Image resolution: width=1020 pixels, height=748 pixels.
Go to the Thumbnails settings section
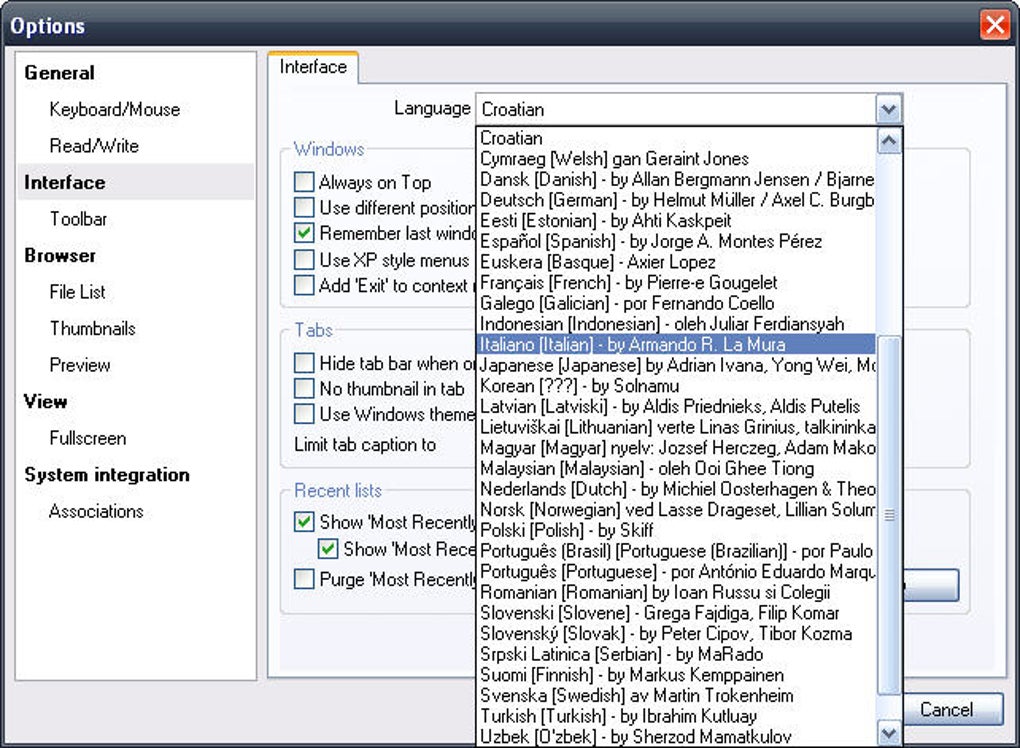tap(93, 328)
